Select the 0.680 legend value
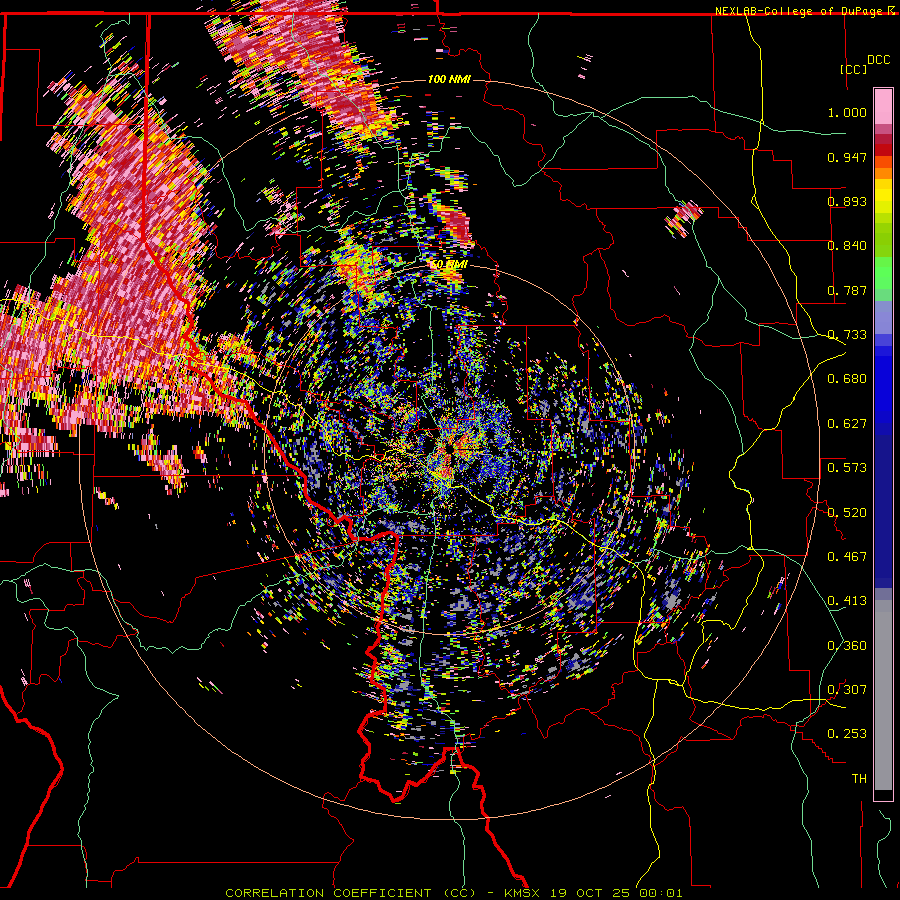The height and width of the screenshot is (900, 900). click(847, 379)
